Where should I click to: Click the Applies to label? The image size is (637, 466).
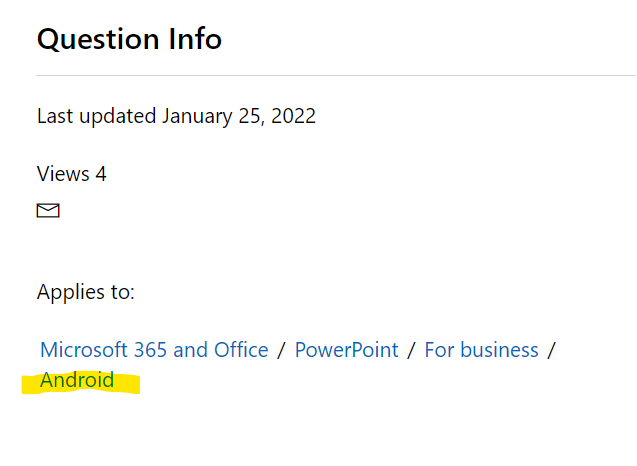click(86, 292)
